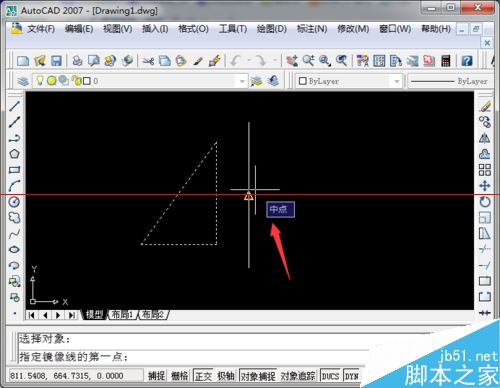Expand the undo history arrow
The image size is (500, 388).
249,61
